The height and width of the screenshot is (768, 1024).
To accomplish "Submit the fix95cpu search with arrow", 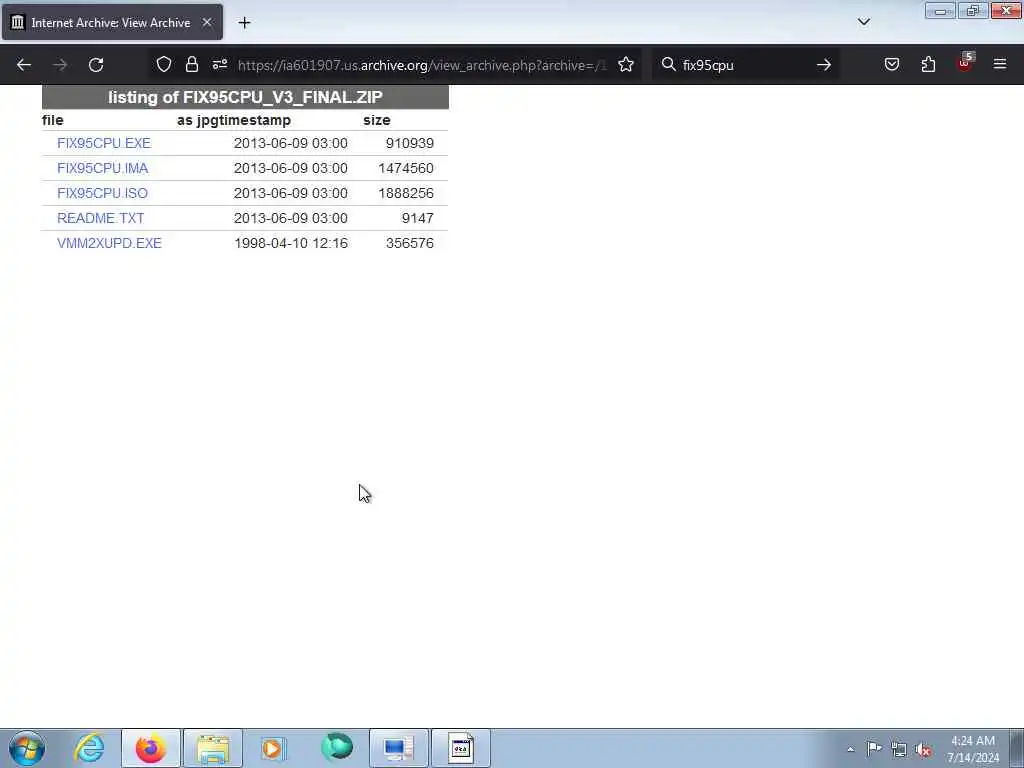I will (x=824, y=65).
